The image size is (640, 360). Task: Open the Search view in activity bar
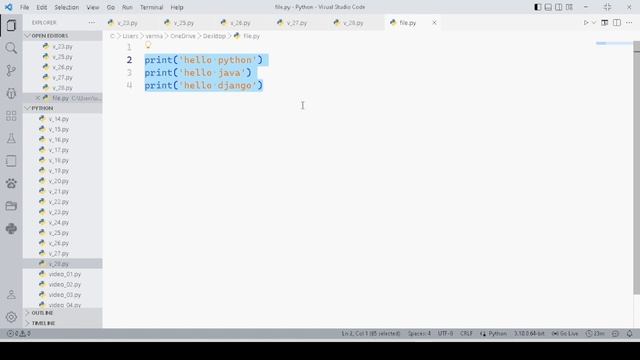tap(11, 48)
